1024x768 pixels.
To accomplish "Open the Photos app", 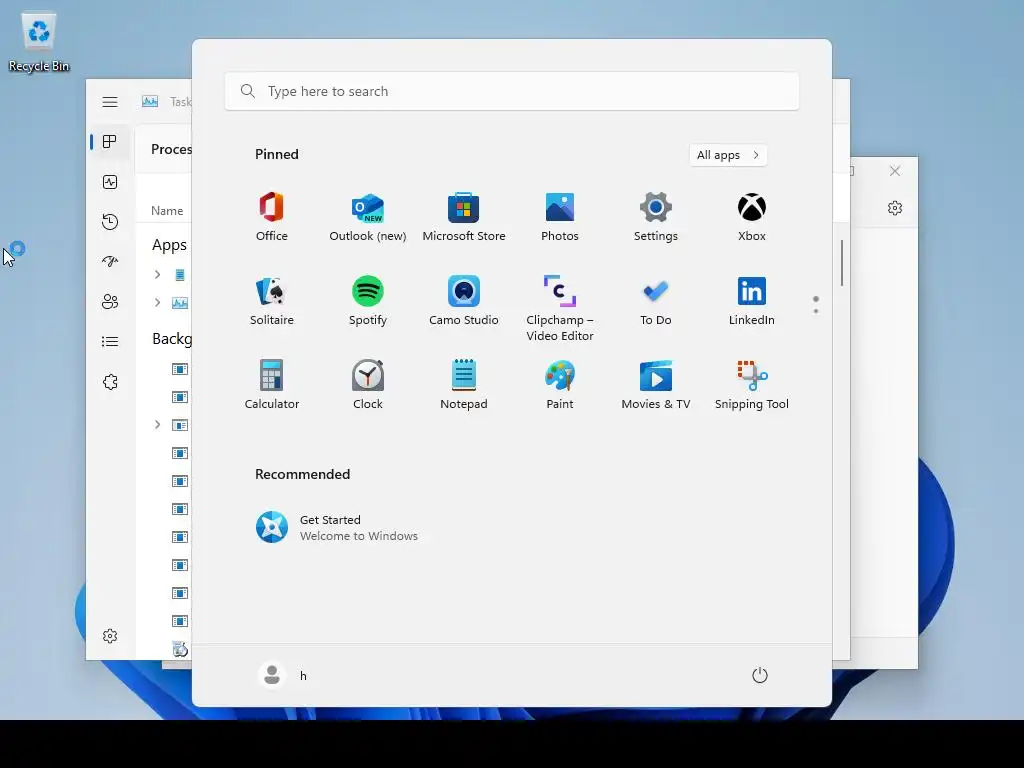I will pyautogui.click(x=560, y=217).
